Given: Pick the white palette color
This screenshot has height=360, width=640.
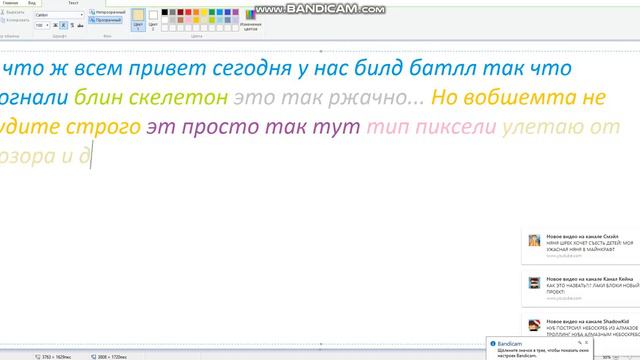Looking at the screenshot, I should [164, 20].
